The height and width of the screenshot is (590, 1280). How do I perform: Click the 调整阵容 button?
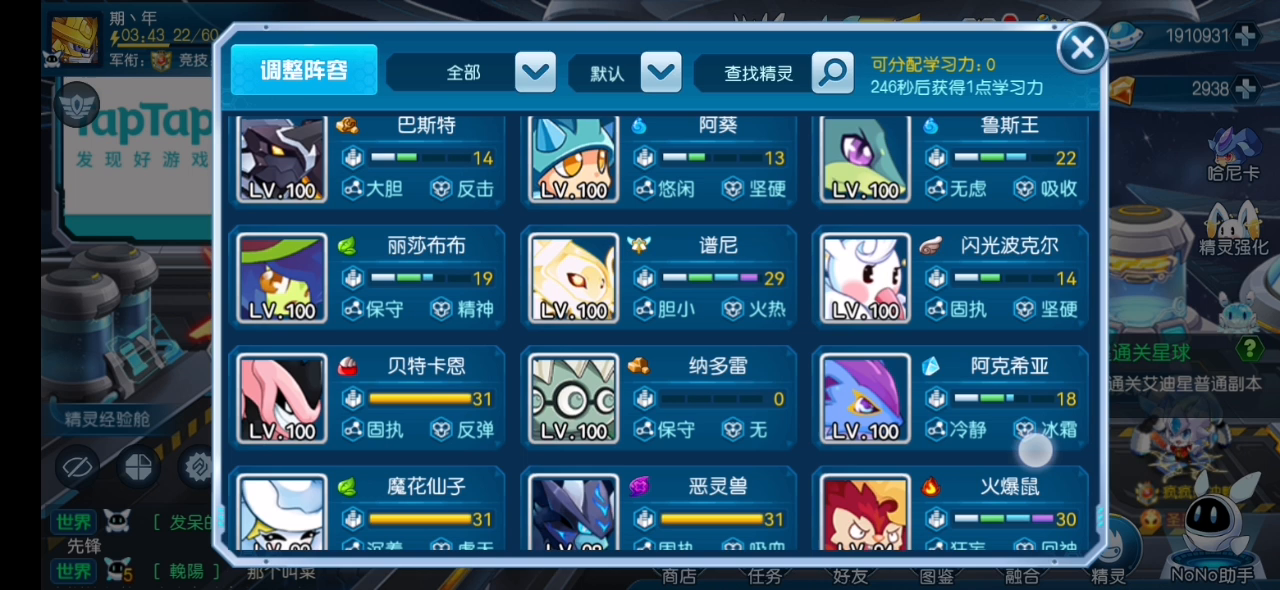[304, 70]
